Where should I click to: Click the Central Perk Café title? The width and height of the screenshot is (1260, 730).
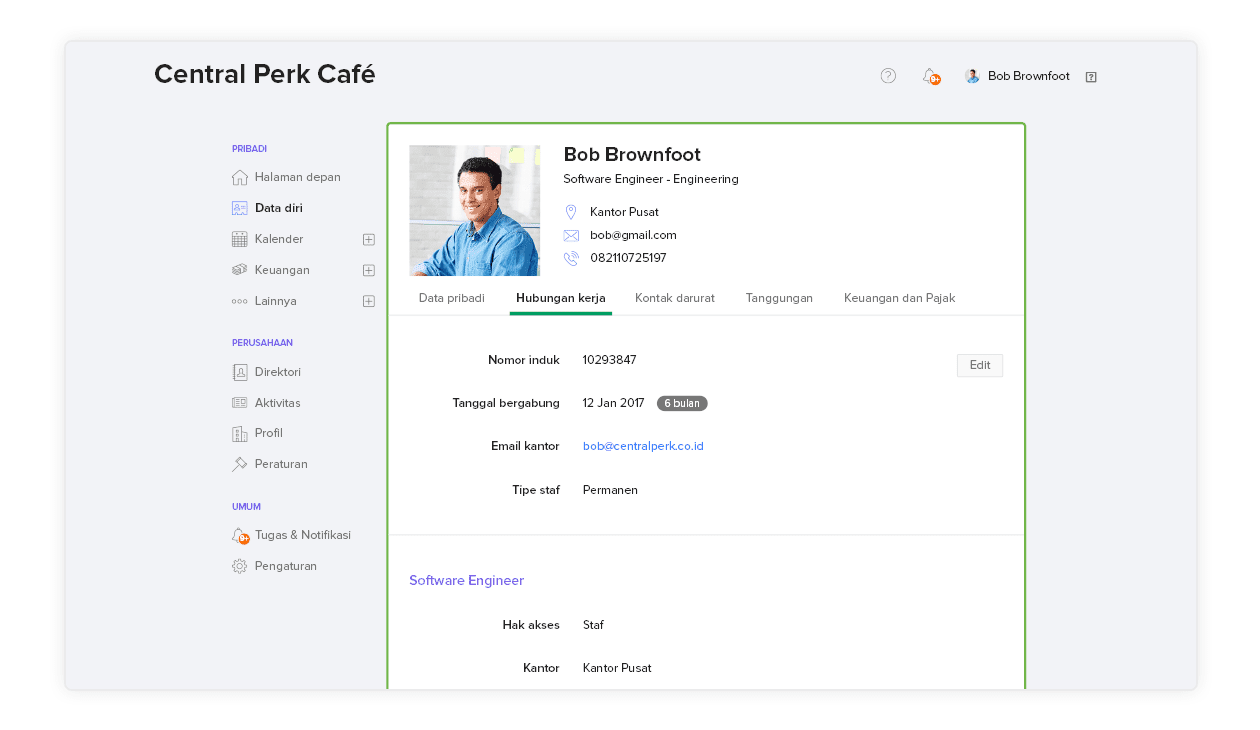click(x=265, y=74)
